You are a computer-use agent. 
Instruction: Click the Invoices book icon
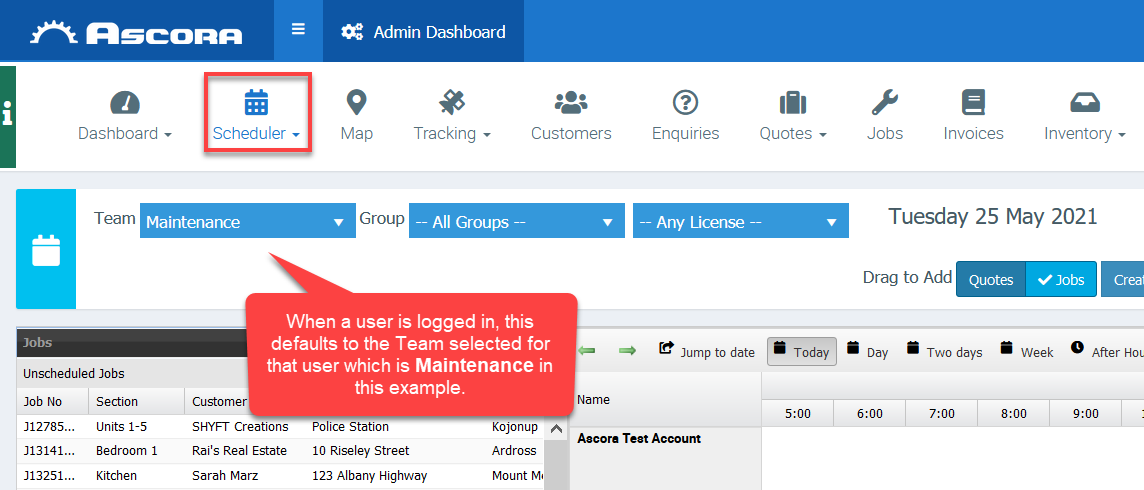[973, 103]
